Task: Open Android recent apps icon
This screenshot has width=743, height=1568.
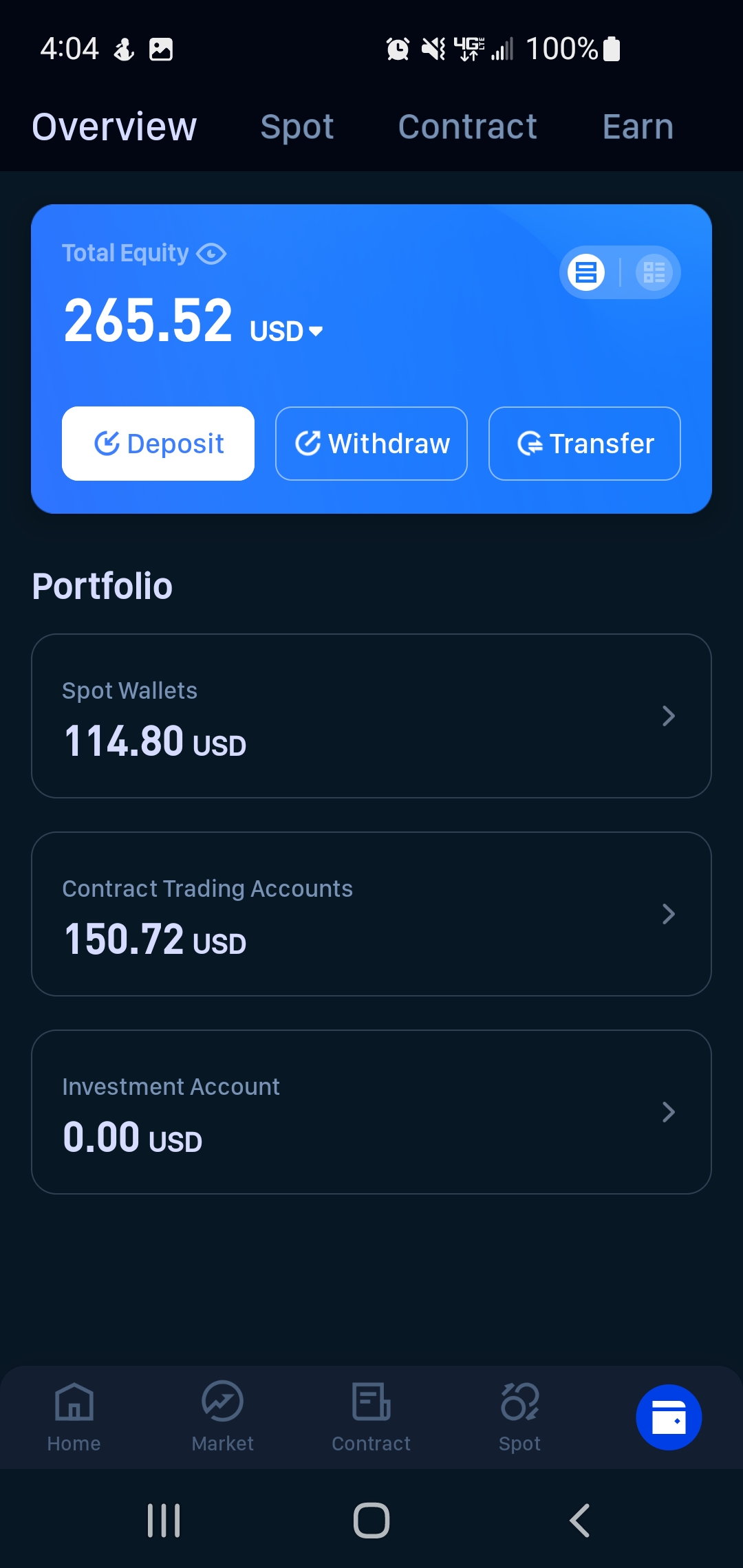Action: pos(164,1520)
